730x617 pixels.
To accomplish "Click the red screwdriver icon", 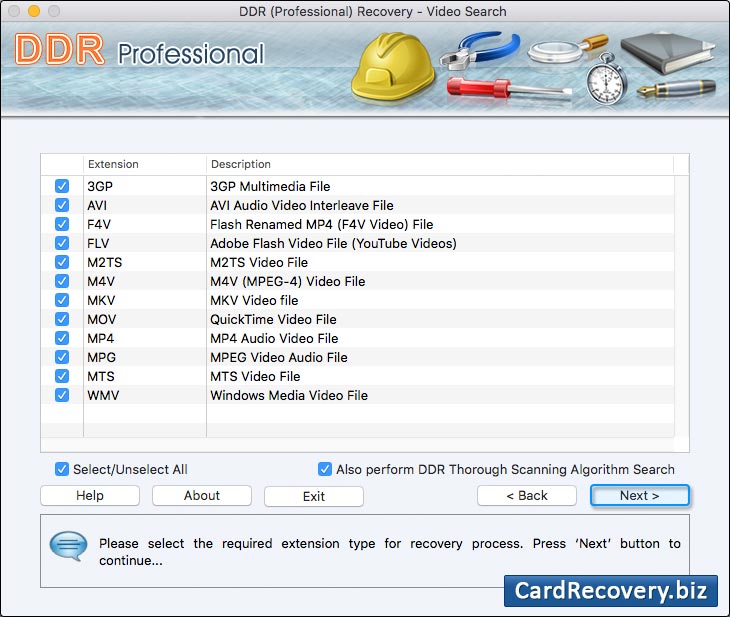I will pos(509,88).
